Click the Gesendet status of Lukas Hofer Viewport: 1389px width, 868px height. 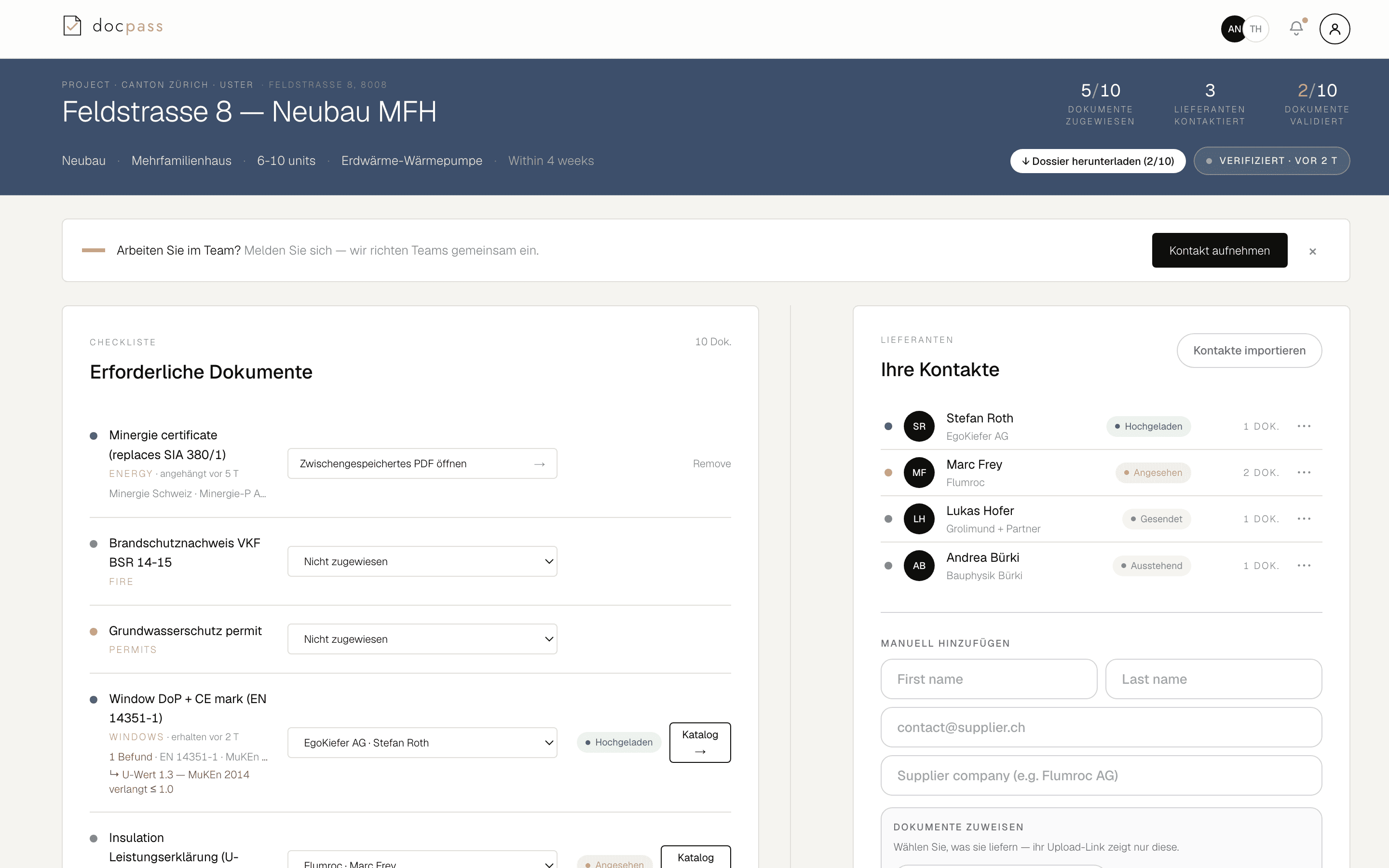point(1156,519)
